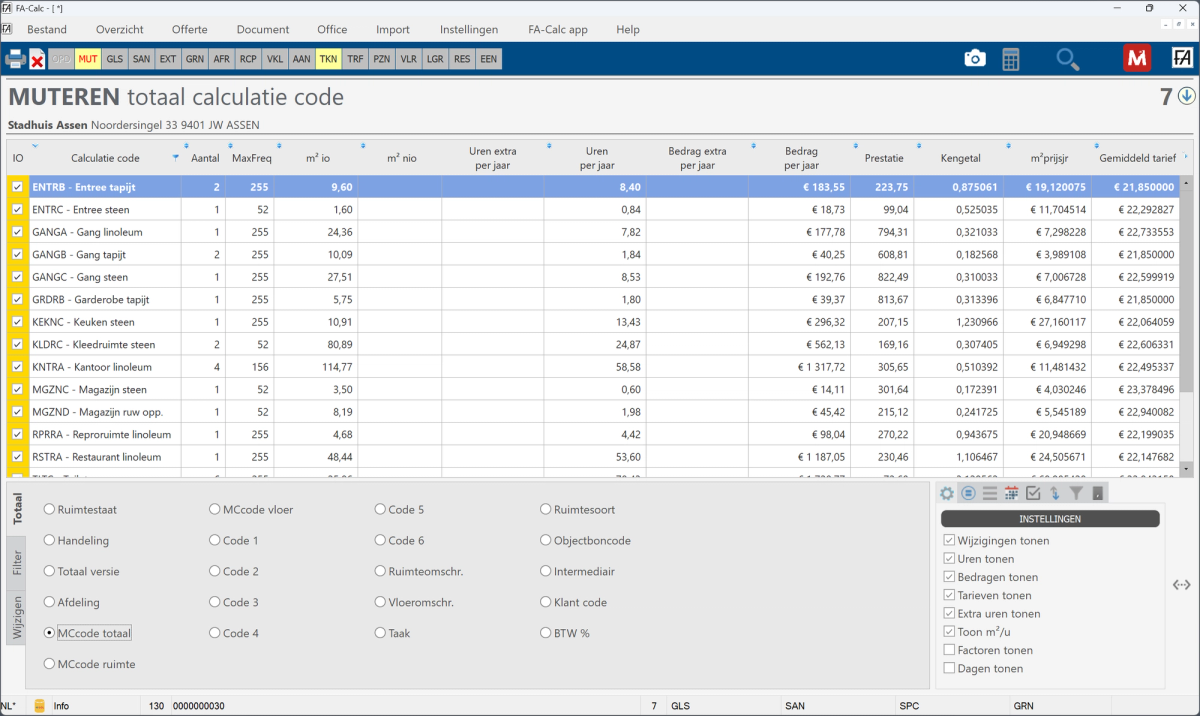The height and width of the screenshot is (716, 1200).
Task: Select the SAN toolbar button
Action: [x=142, y=60]
